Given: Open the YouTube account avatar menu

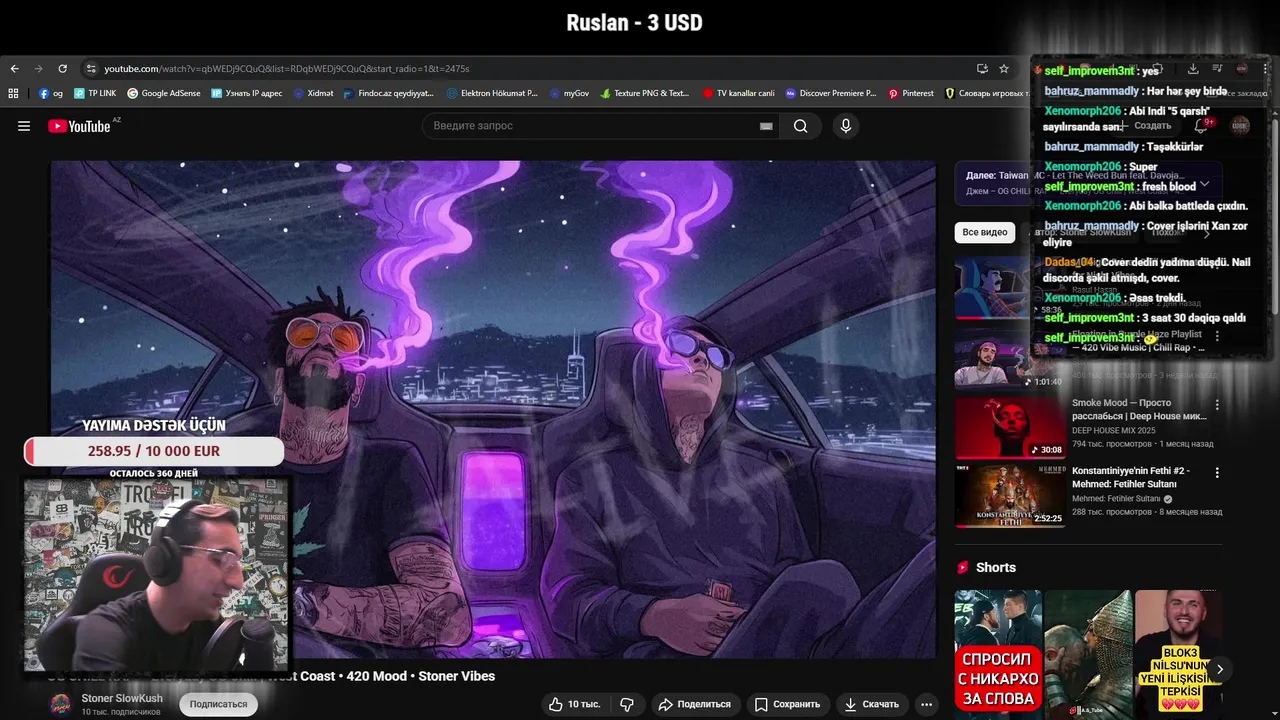Looking at the screenshot, I should click(1240, 126).
